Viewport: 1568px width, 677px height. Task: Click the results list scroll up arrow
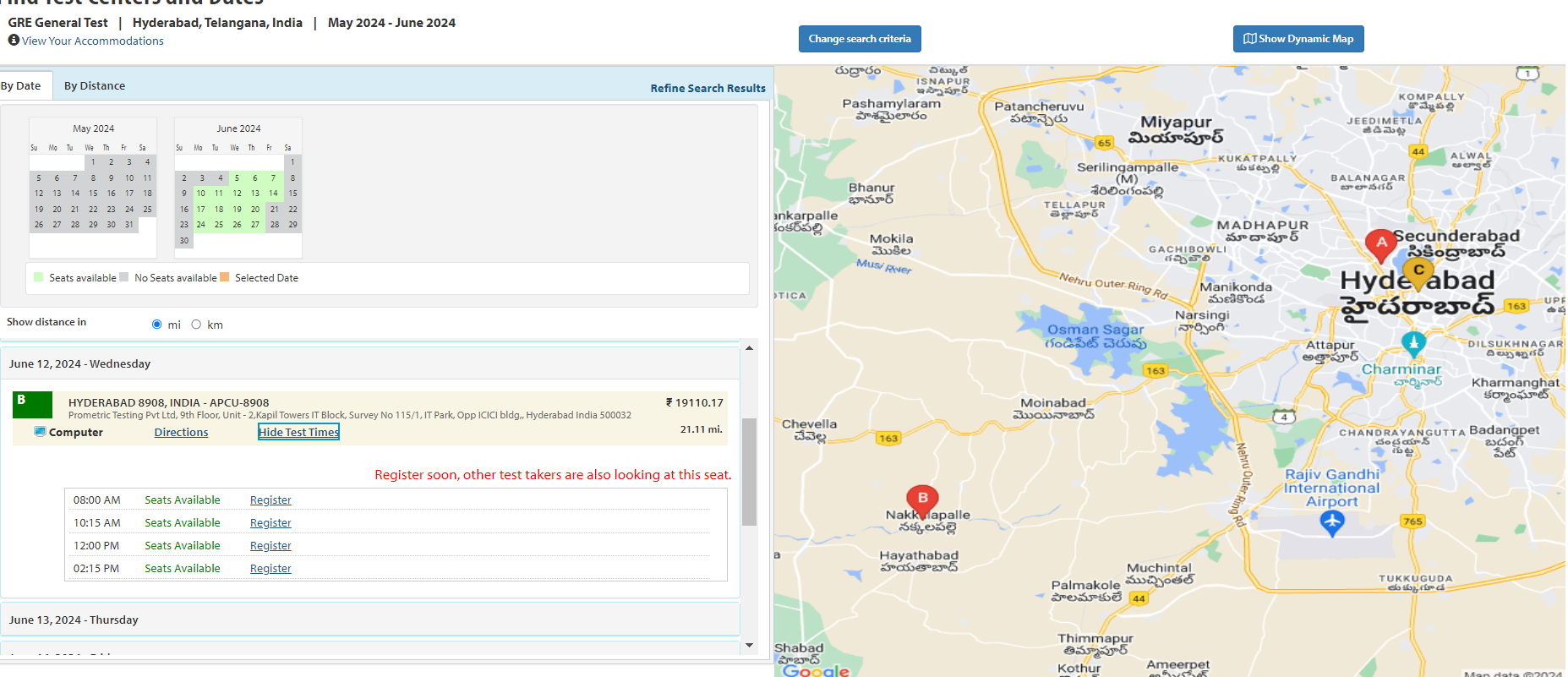pyautogui.click(x=749, y=348)
